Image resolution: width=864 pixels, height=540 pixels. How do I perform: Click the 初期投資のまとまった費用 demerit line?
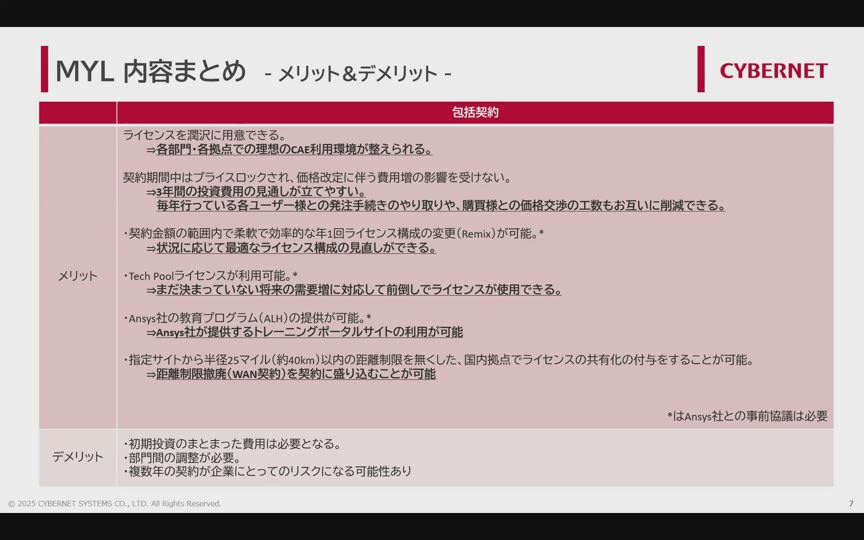point(233,444)
